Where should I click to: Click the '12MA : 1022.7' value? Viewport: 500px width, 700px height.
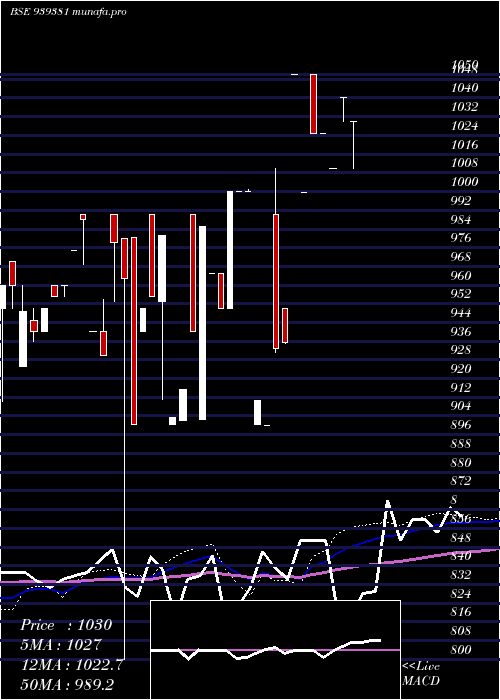[x=72, y=665]
